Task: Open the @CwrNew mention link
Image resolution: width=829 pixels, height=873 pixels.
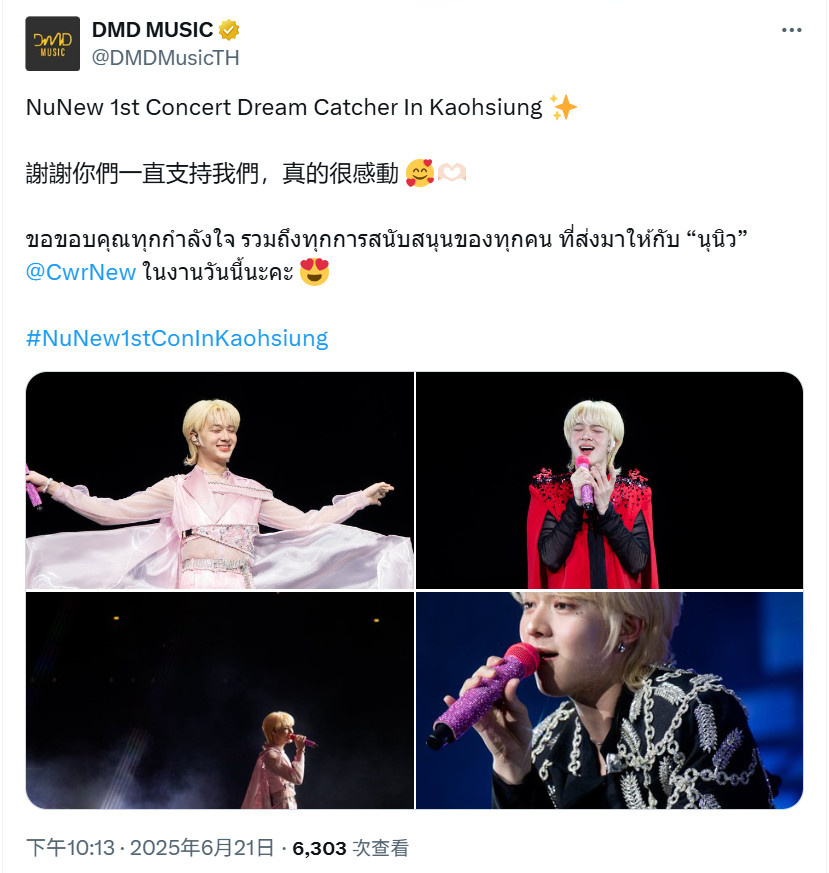Action: tap(81, 272)
